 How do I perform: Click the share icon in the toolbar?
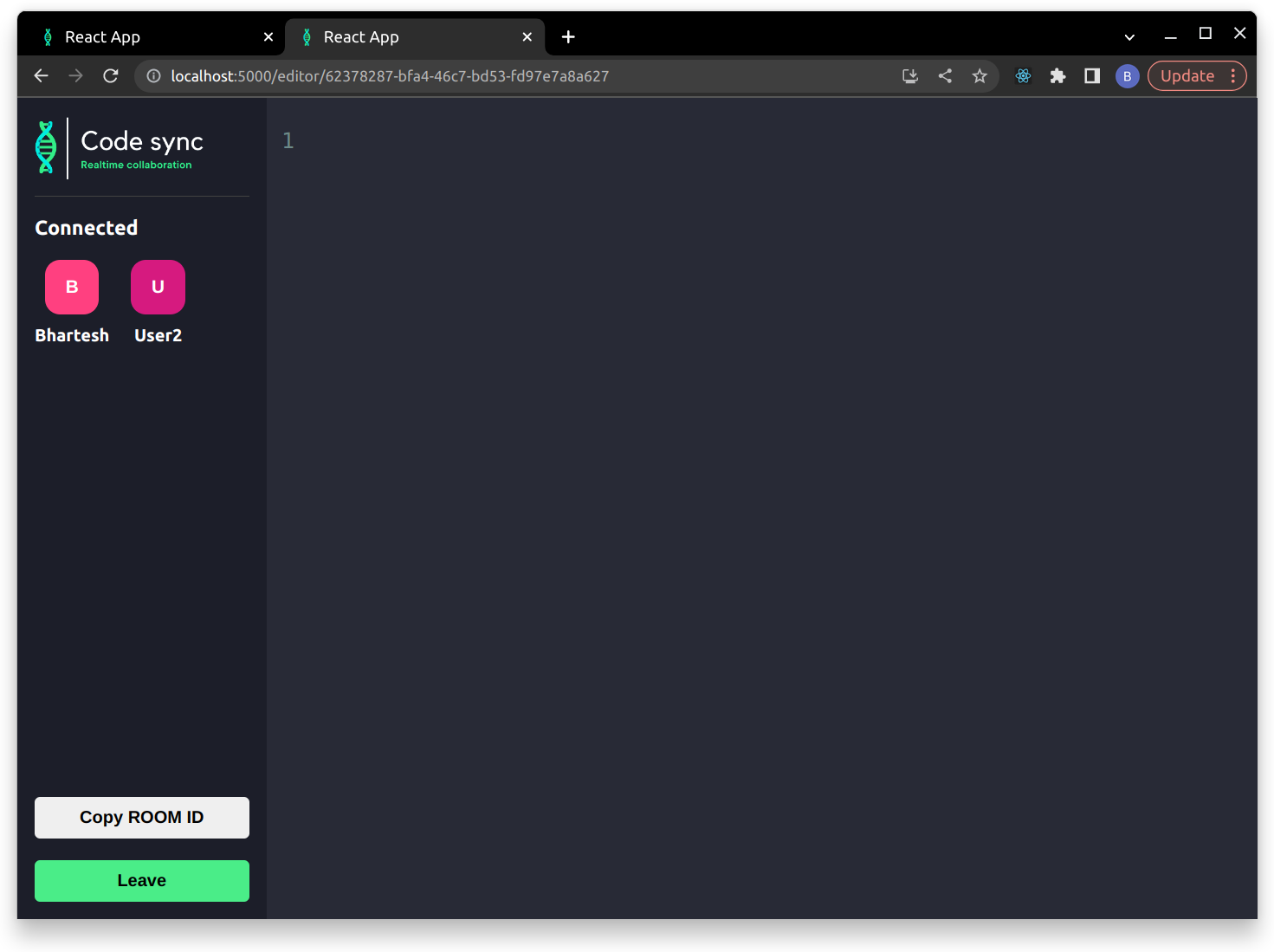(944, 75)
